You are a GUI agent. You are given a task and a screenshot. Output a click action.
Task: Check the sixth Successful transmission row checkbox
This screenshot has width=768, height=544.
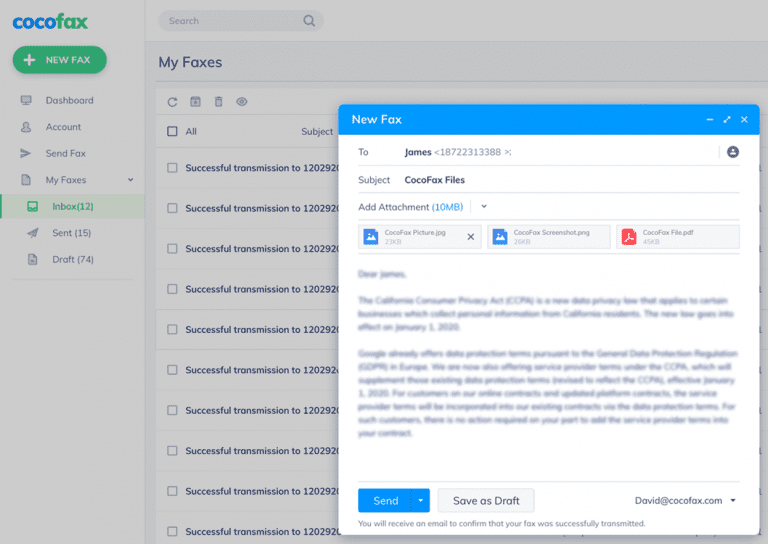click(x=172, y=370)
